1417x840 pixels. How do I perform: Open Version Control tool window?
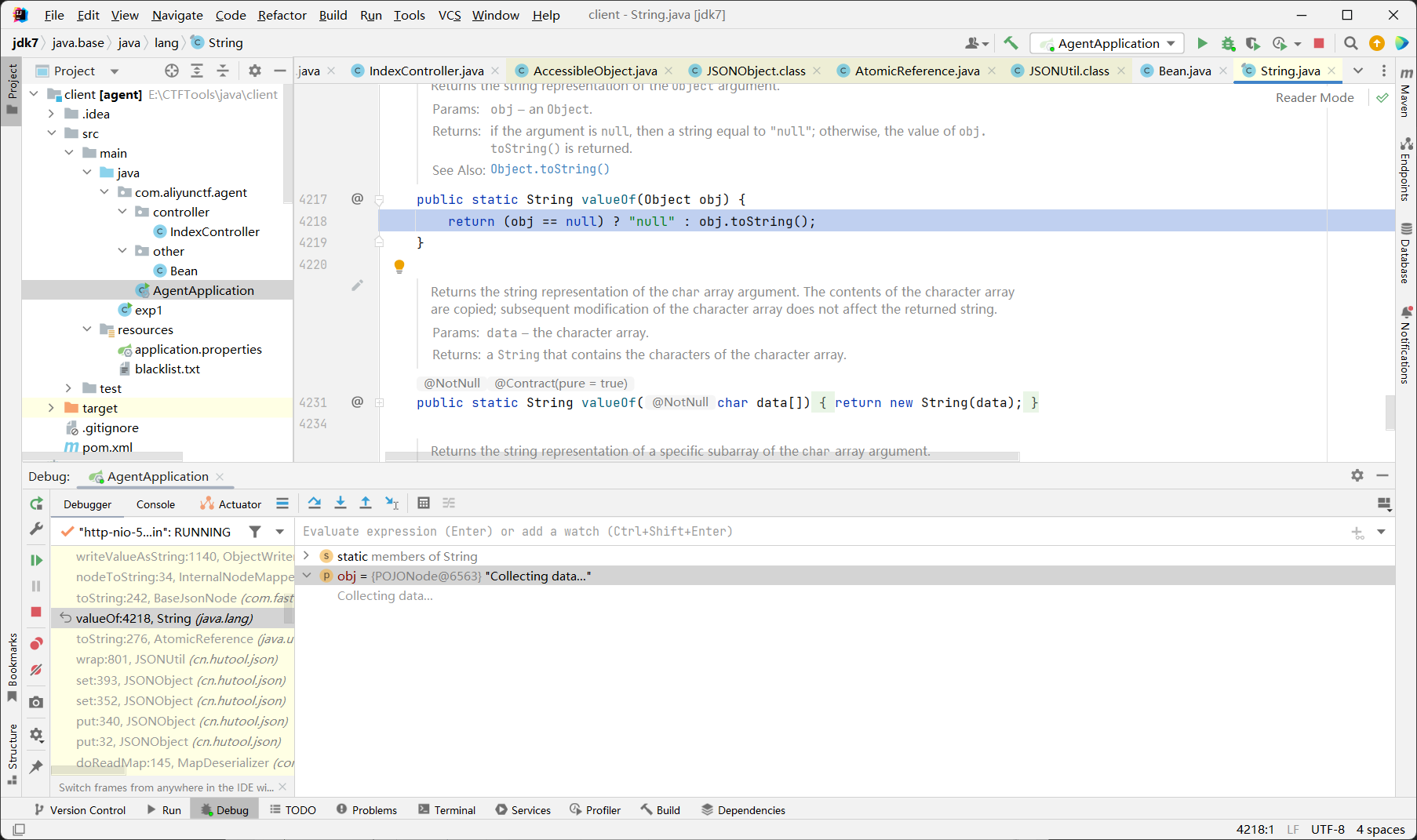point(80,810)
